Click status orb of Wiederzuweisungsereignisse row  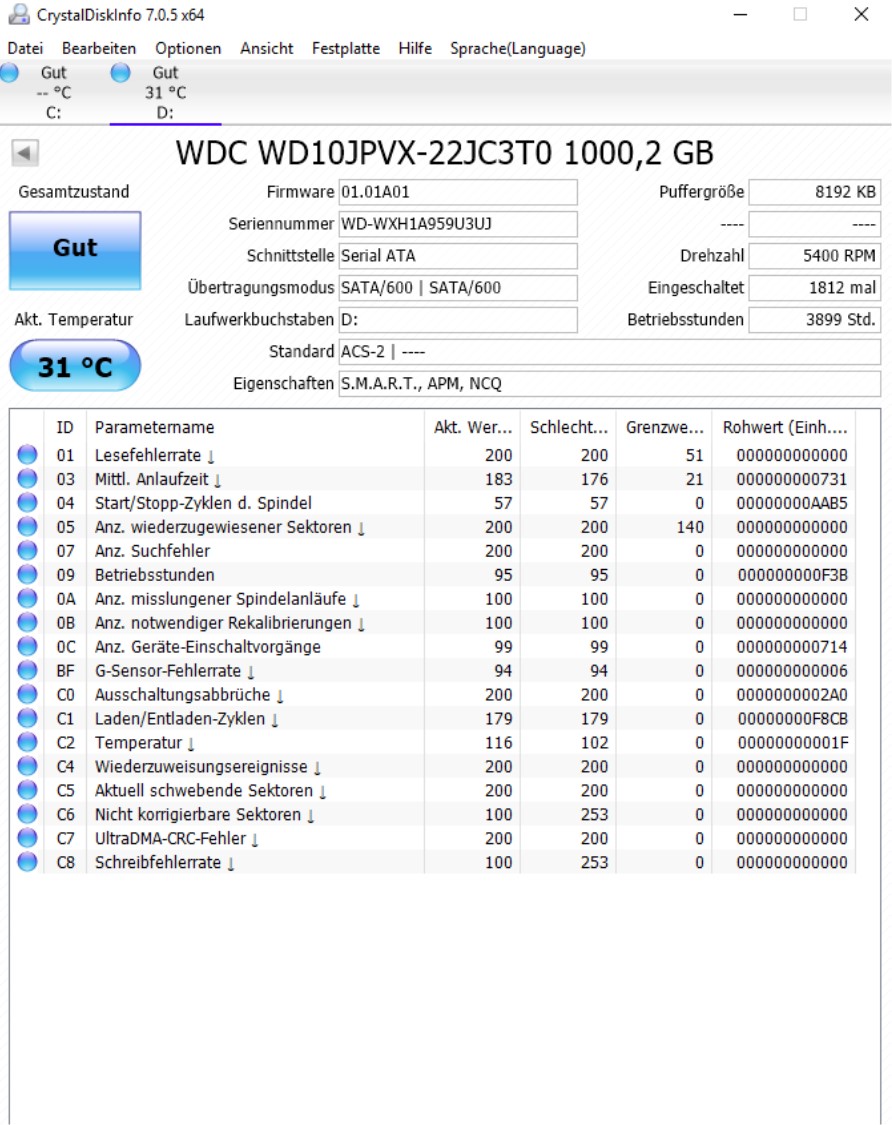[27, 766]
